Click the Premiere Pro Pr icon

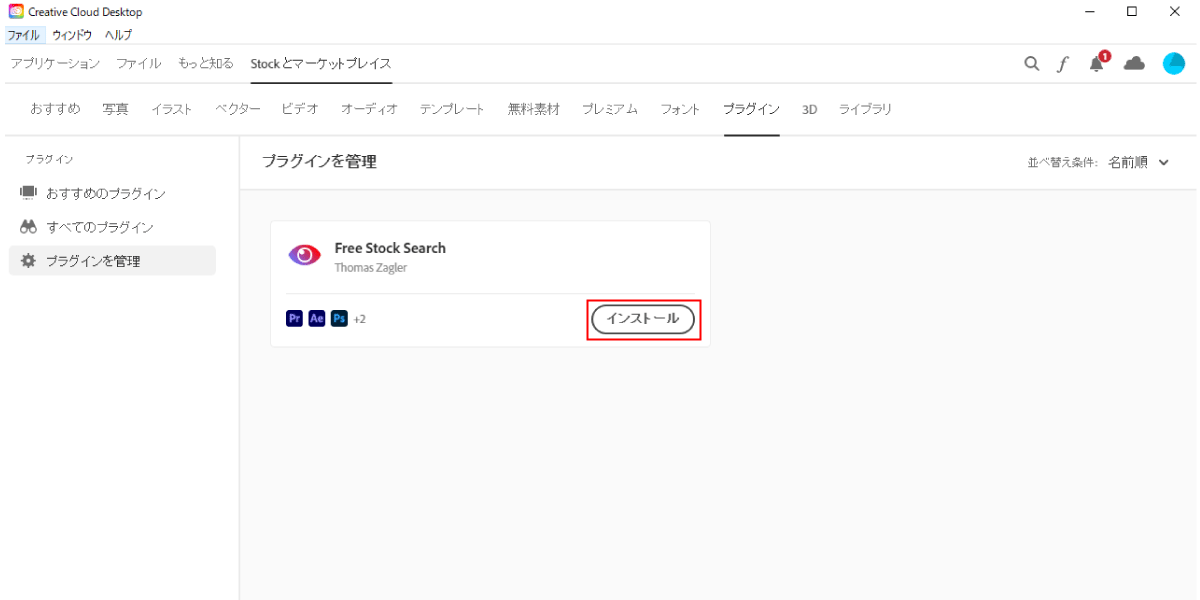click(x=295, y=318)
